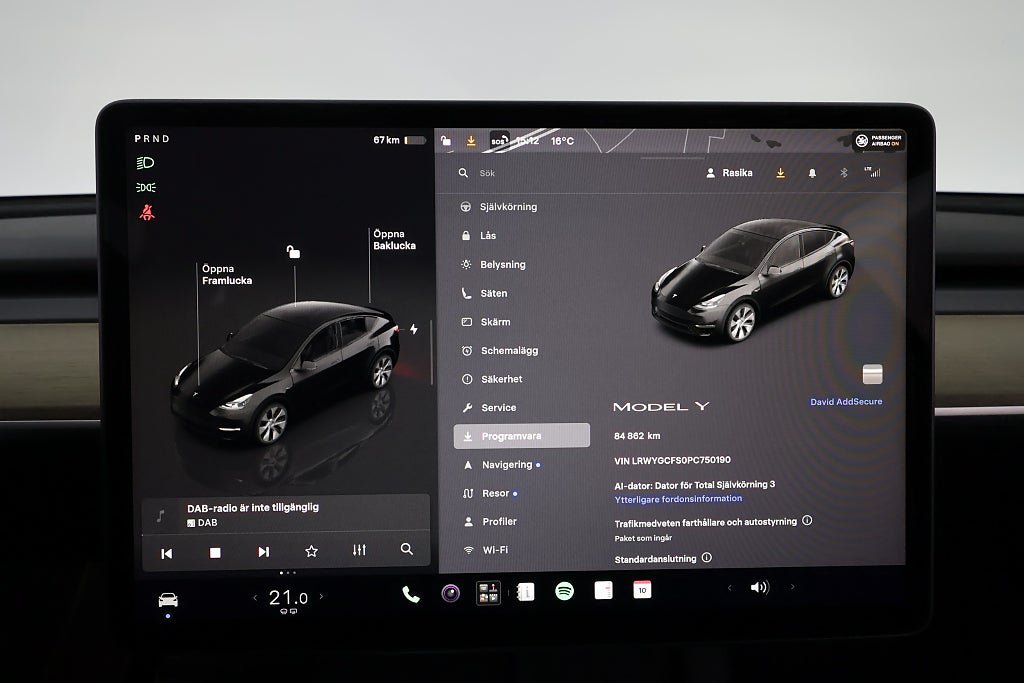The width and height of the screenshot is (1024, 683).
Task: Search media with magnifier icon
Action: (x=407, y=549)
